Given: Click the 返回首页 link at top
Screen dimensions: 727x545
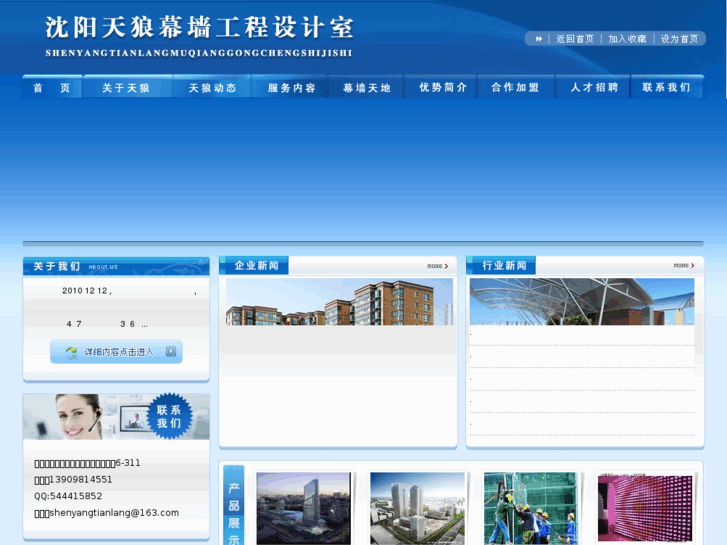Looking at the screenshot, I should 574,39.
